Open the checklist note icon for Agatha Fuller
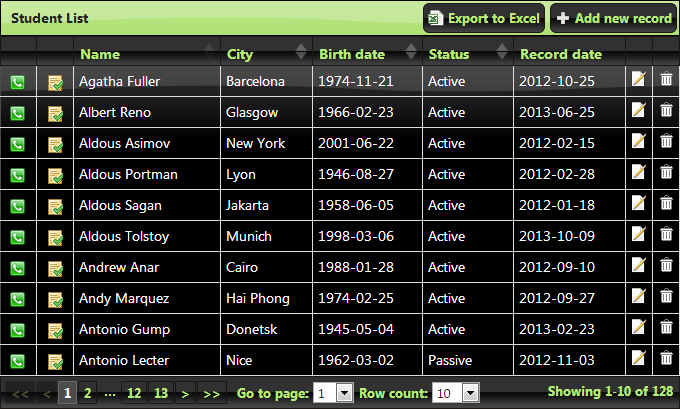680x409 pixels. pos(55,82)
